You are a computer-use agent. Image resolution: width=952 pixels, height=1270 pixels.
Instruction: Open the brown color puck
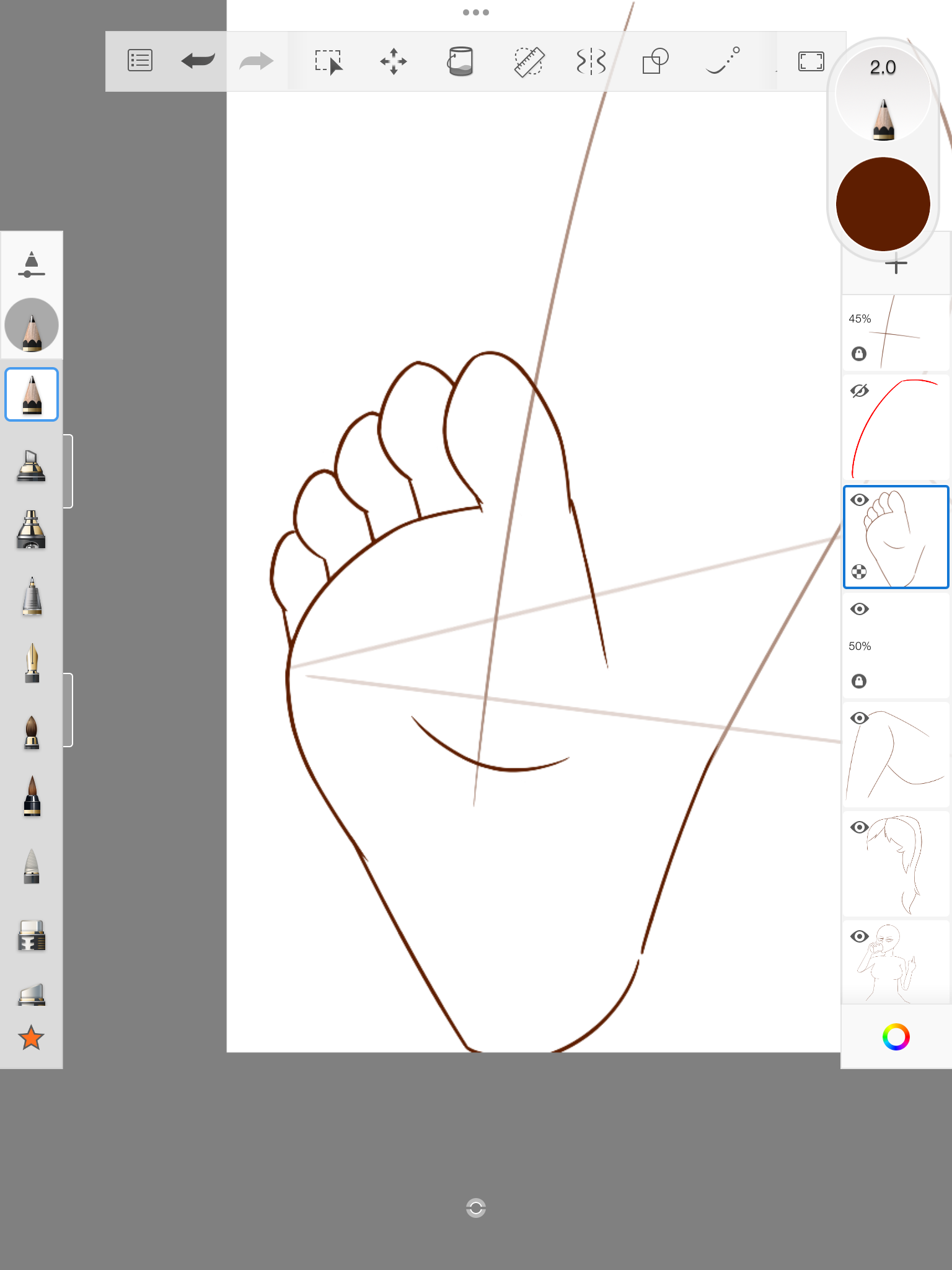[883, 204]
